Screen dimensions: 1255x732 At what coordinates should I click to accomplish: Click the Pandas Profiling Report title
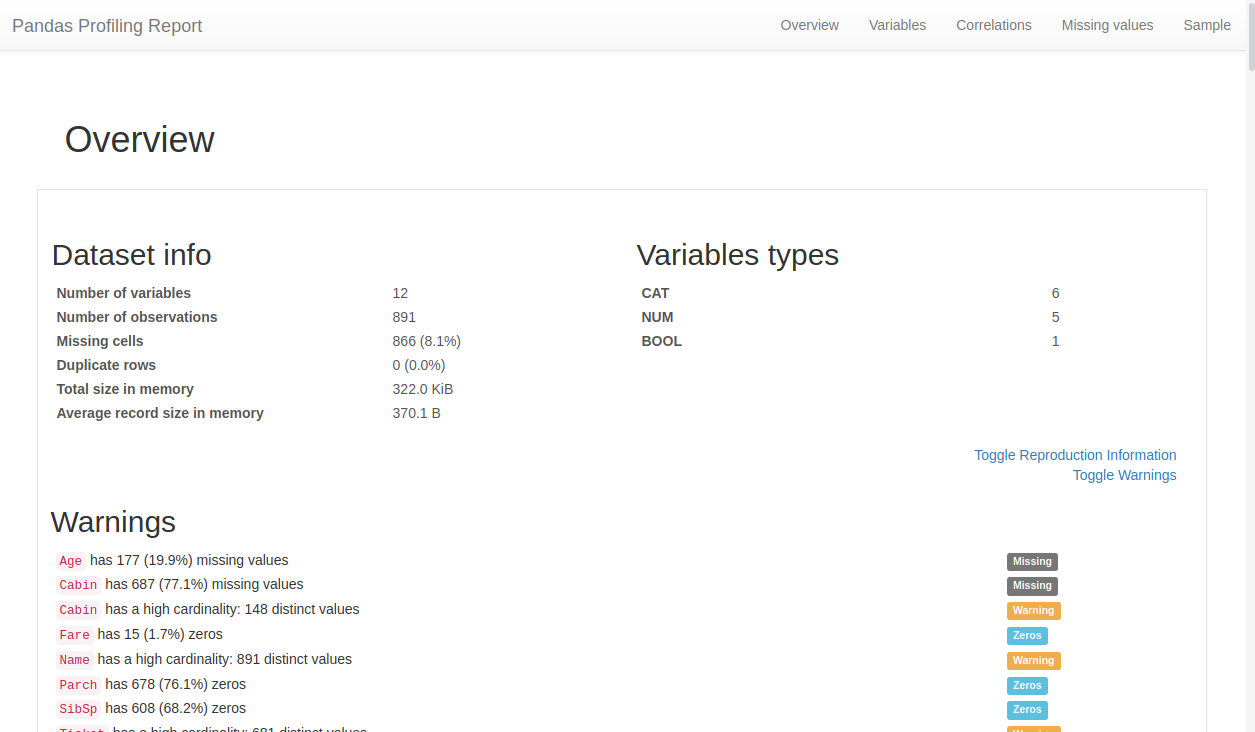coord(107,26)
